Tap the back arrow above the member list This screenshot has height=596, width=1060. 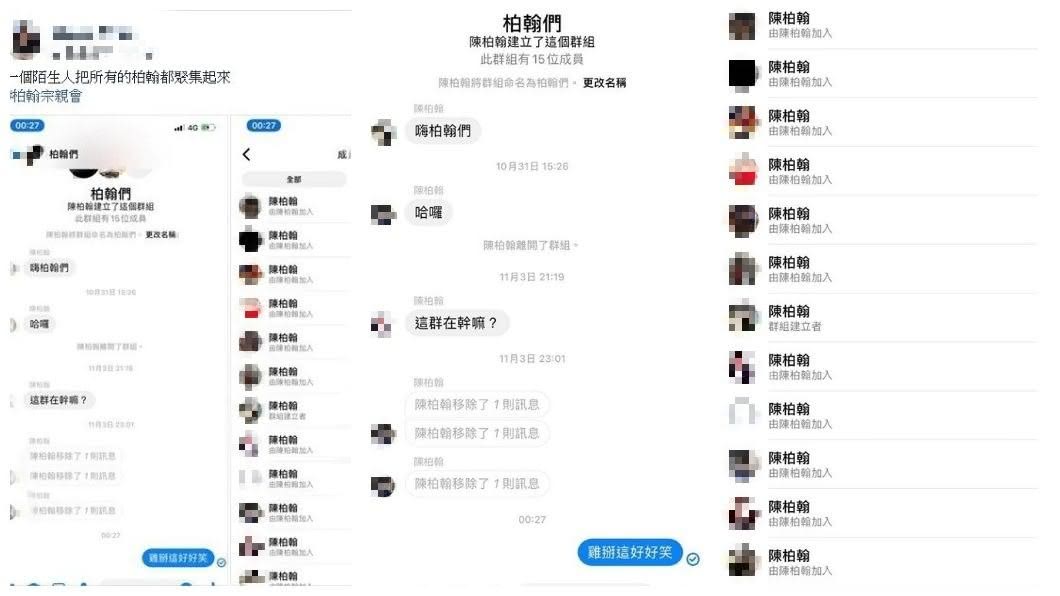click(246, 154)
